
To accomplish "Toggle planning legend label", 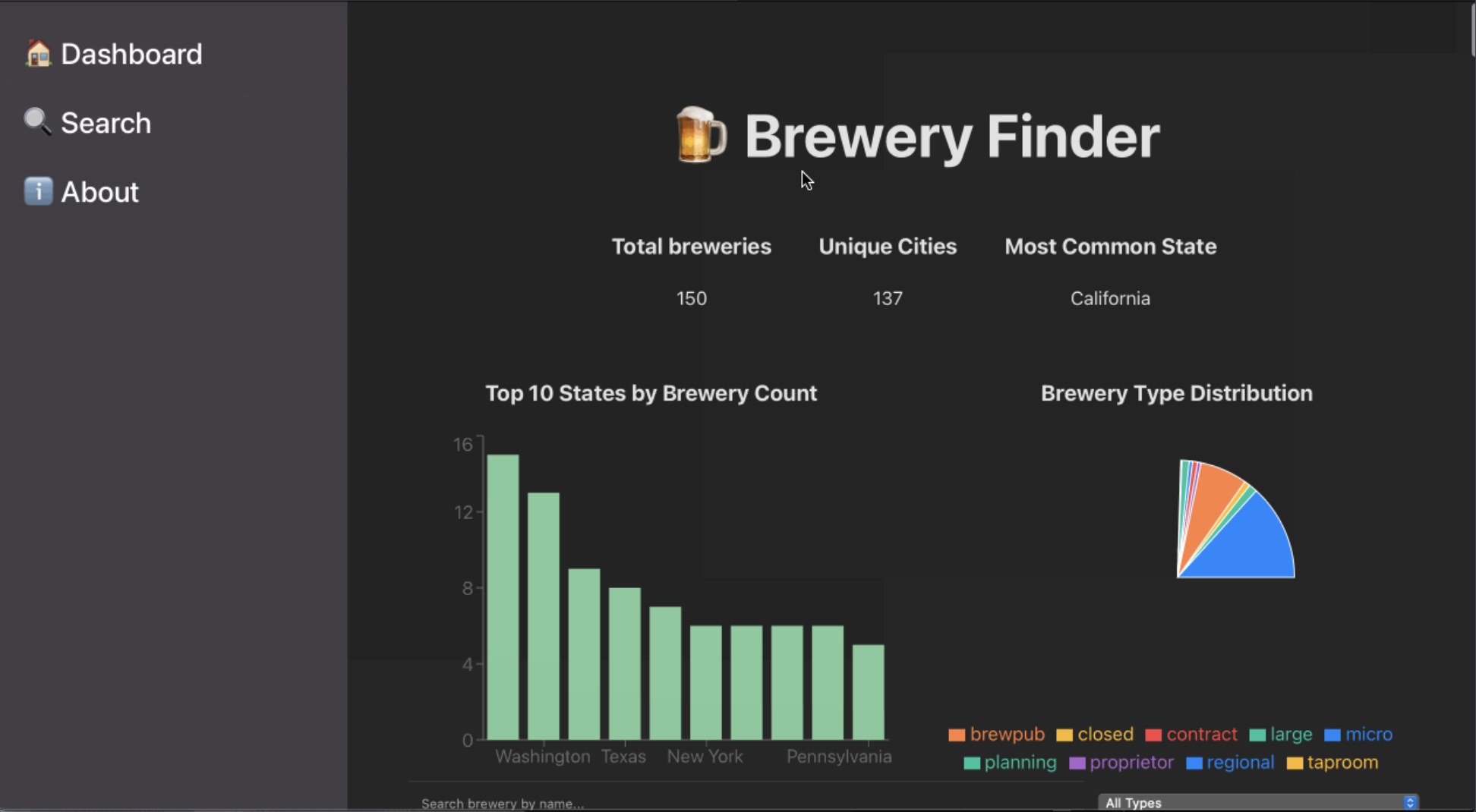I will pos(1020,763).
